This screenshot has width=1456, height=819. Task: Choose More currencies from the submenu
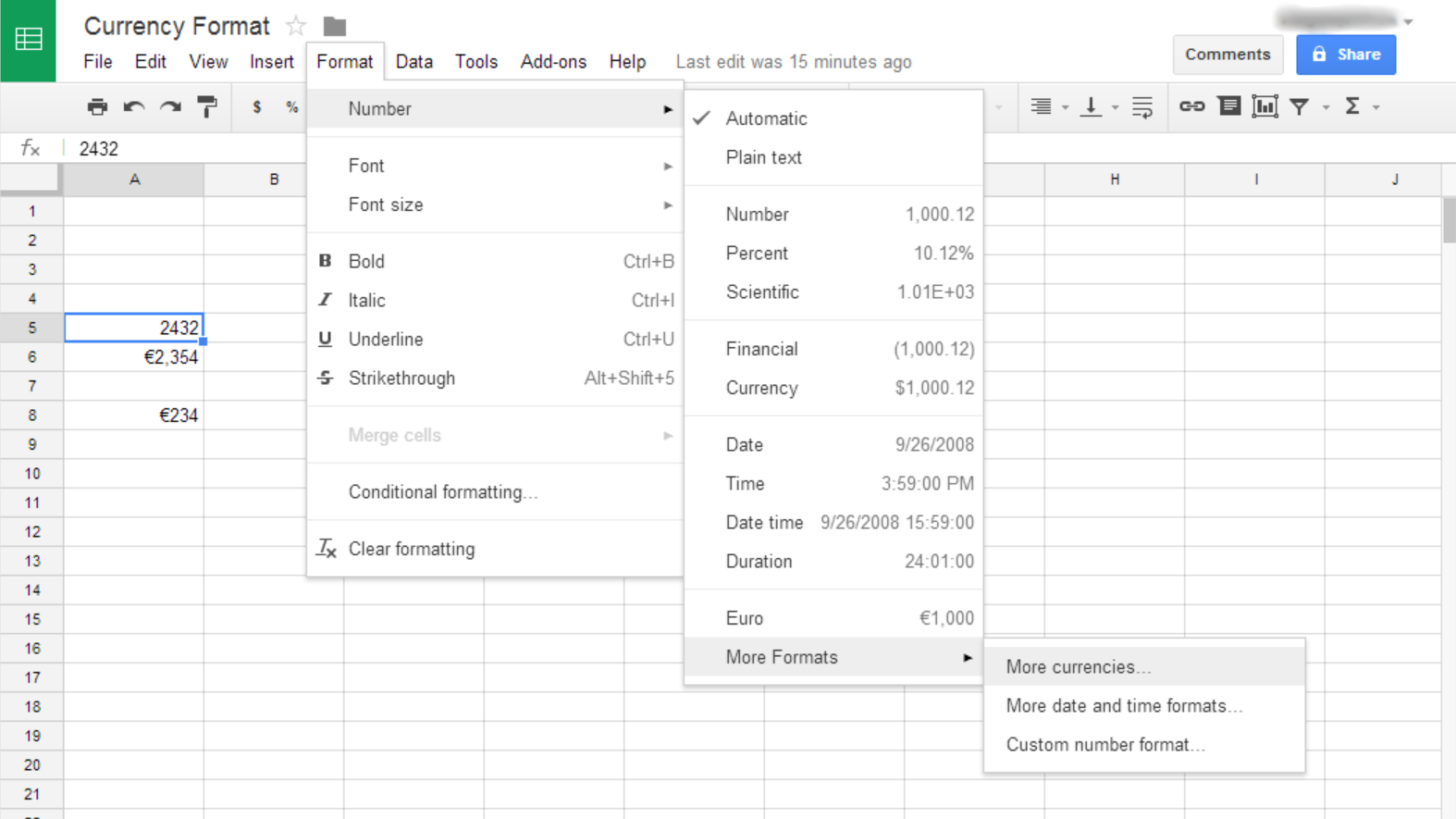click(x=1079, y=667)
